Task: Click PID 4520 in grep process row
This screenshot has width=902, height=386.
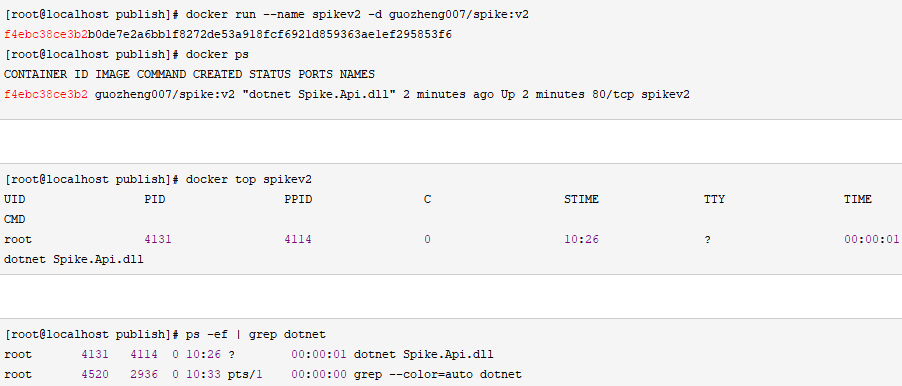Action: pyautogui.click(x=94, y=374)
